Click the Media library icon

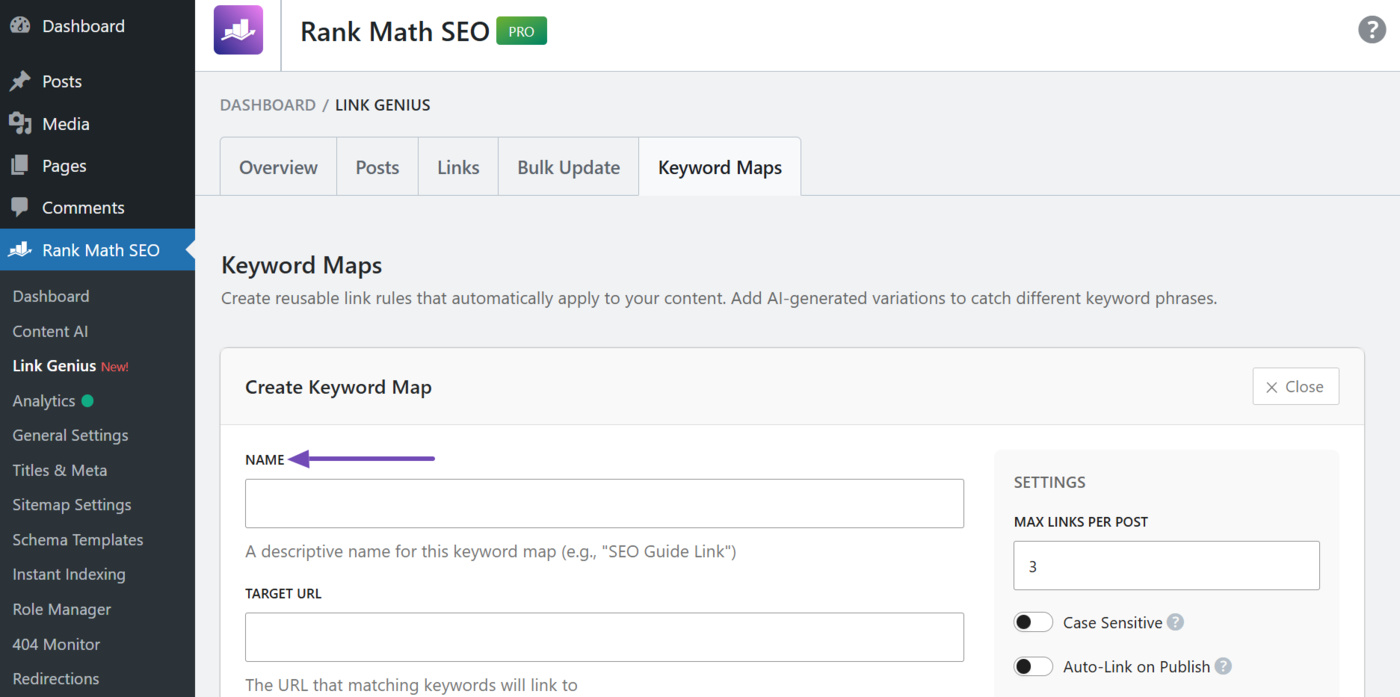pos(20,124)
